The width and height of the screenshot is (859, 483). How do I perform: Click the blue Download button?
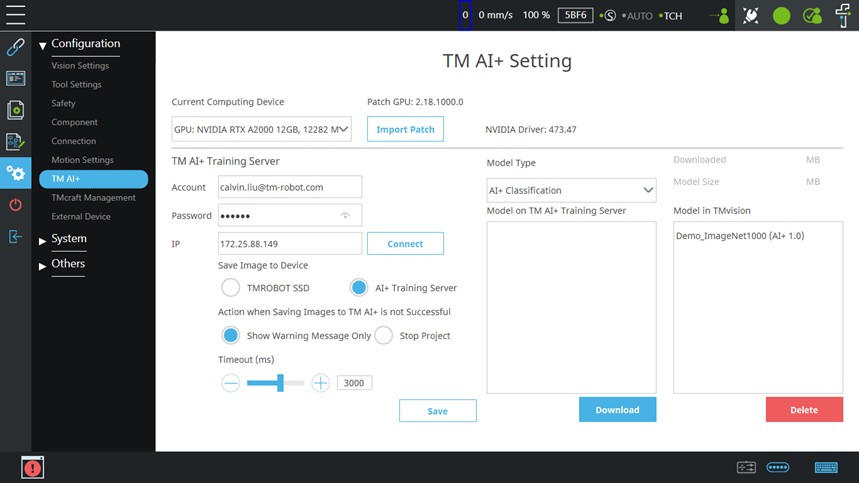point(617,410)
